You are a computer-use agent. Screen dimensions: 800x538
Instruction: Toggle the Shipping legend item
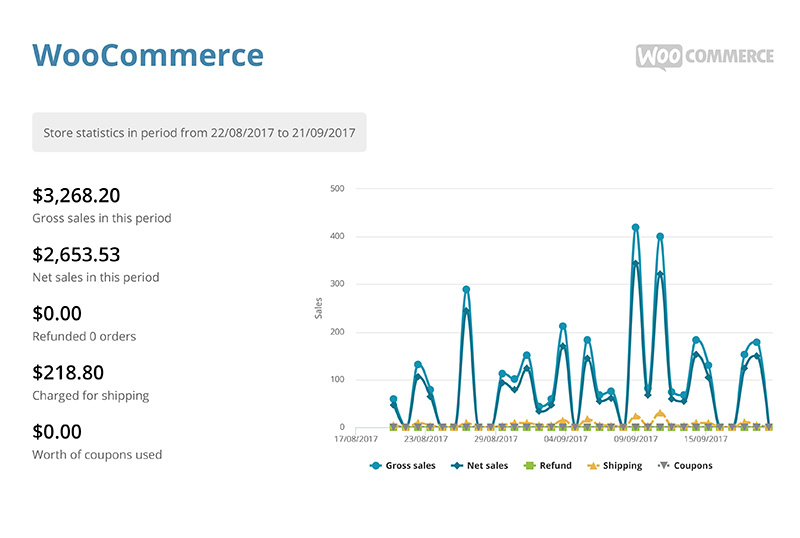tap(615, 466)
